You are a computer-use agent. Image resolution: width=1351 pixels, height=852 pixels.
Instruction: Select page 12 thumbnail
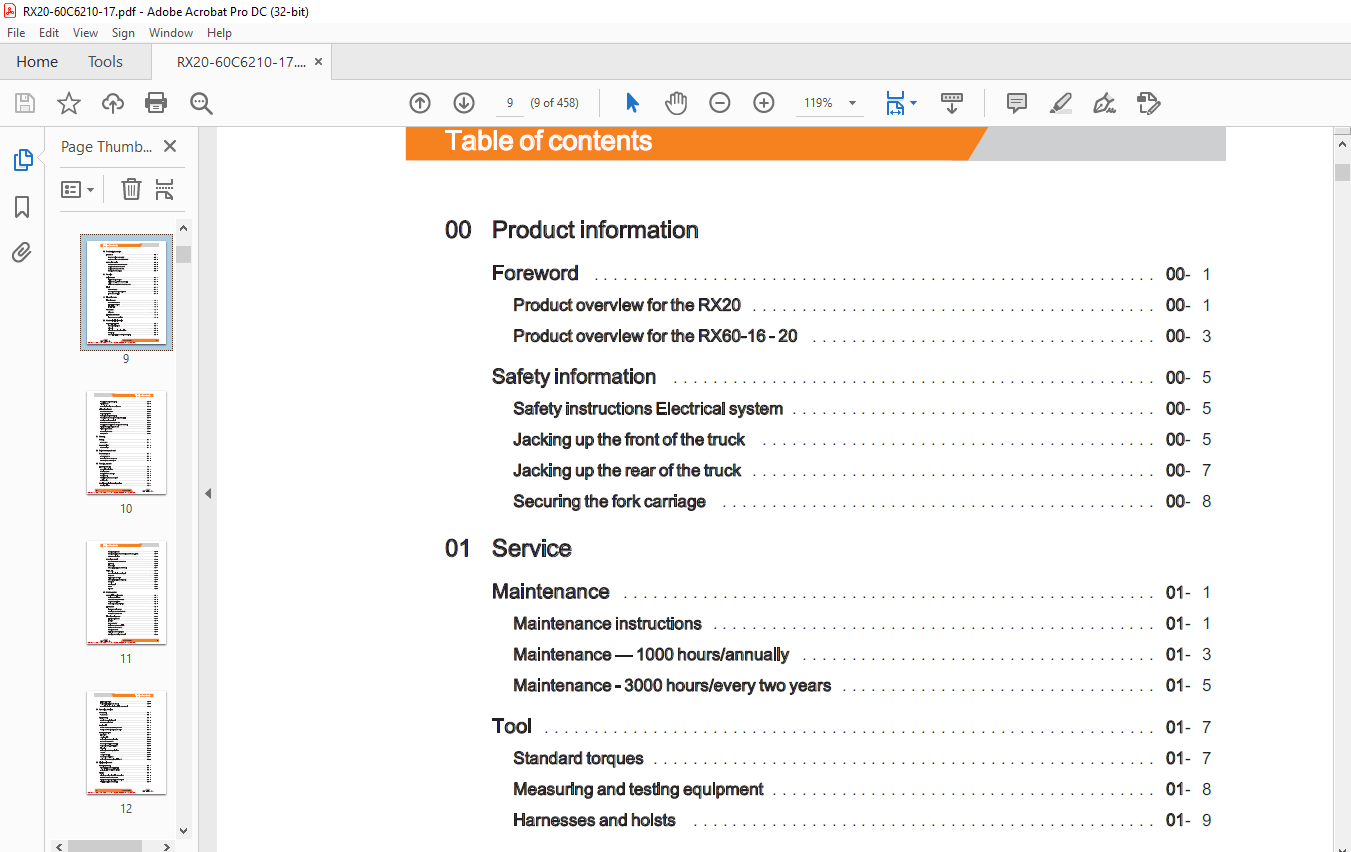(x=126, y=743)
